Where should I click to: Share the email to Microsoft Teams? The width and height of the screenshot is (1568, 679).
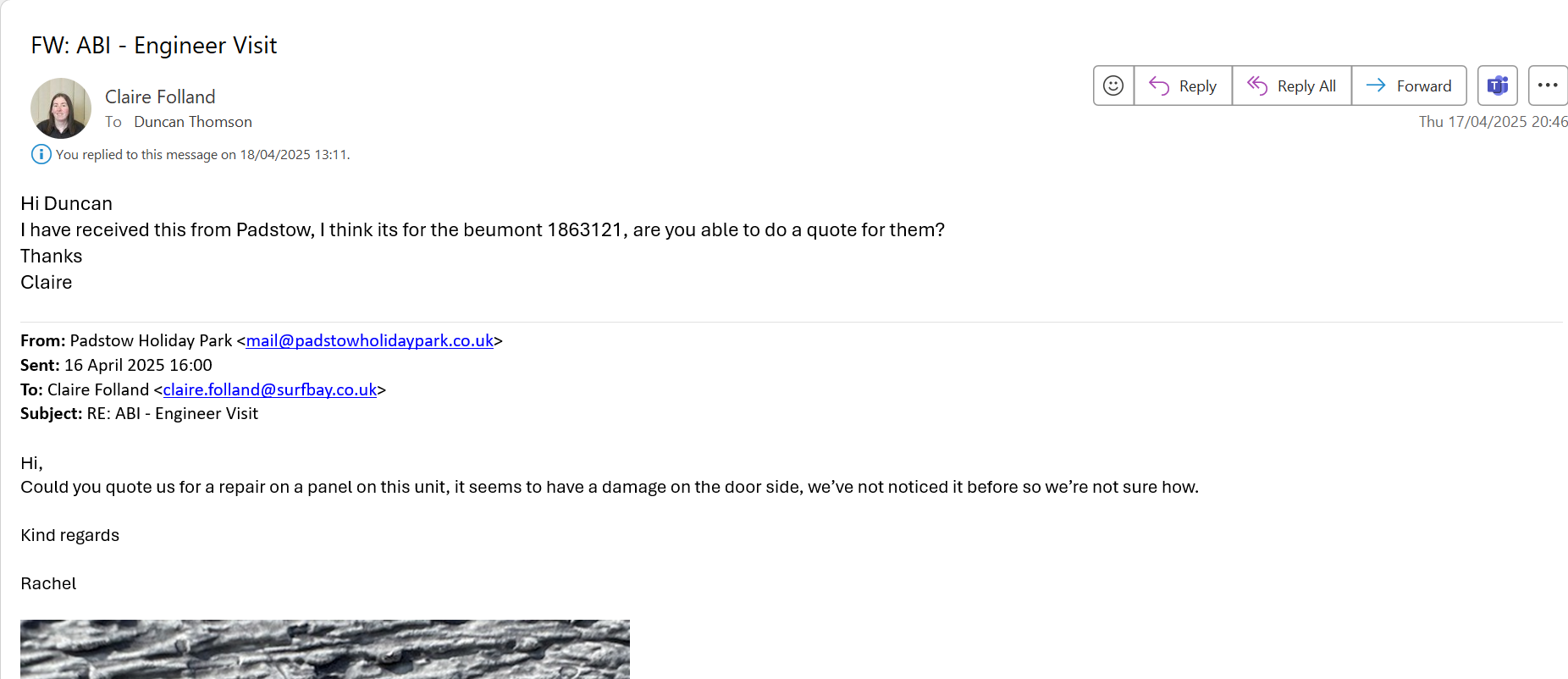[x=1497, y=86]
